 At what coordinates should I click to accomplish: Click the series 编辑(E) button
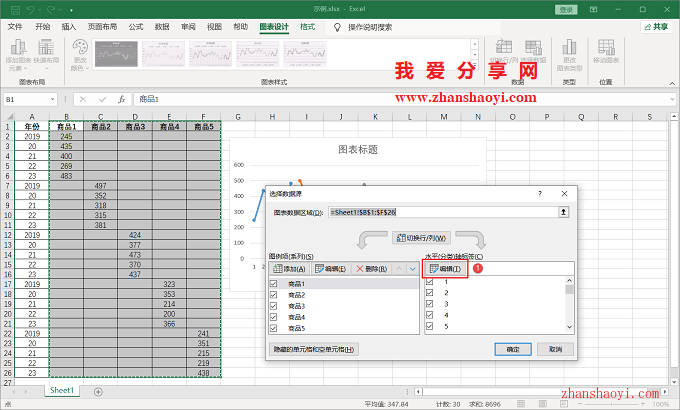click(x=330, y=269)
